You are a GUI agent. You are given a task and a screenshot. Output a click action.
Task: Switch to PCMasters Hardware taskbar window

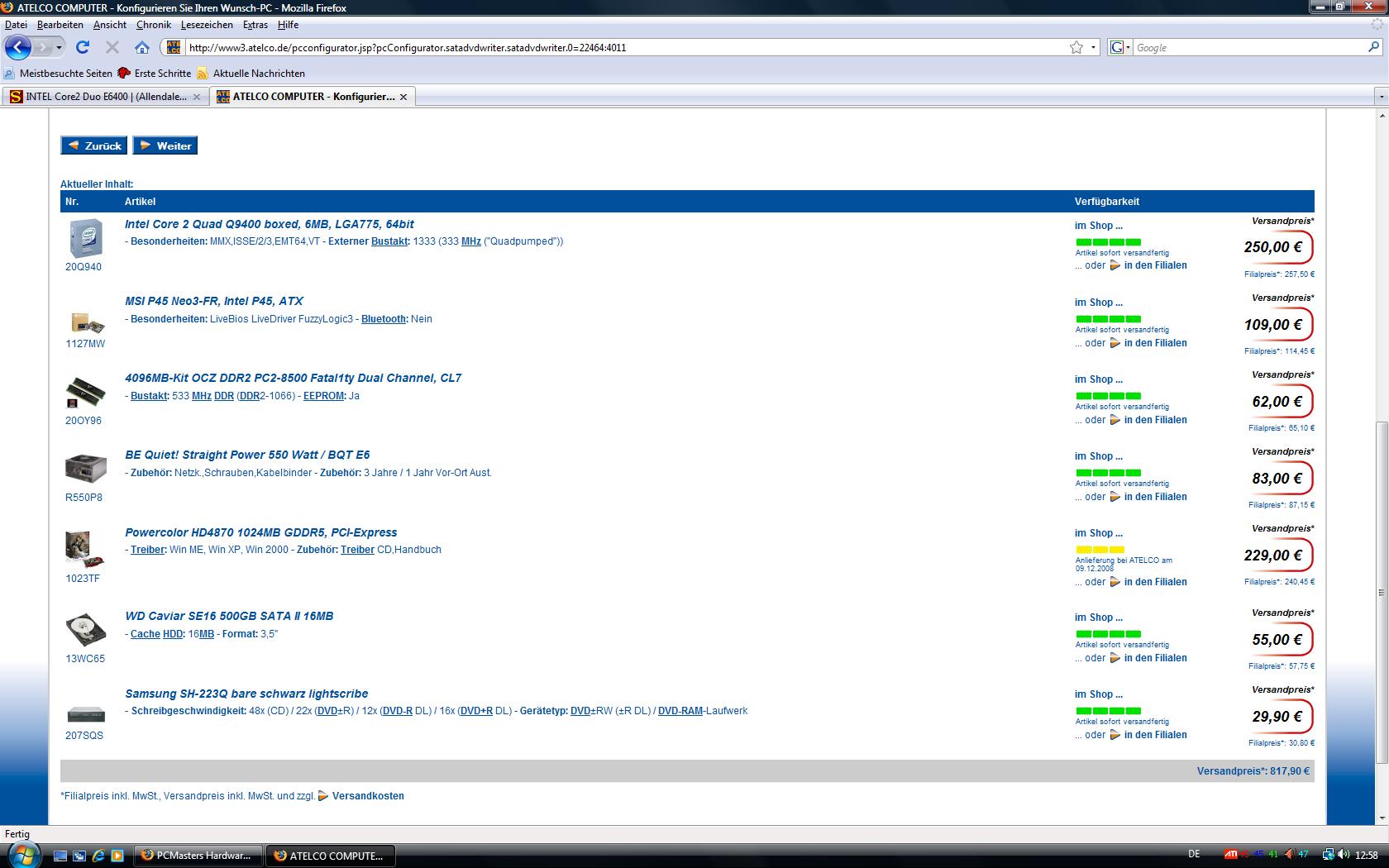point(198,856)
